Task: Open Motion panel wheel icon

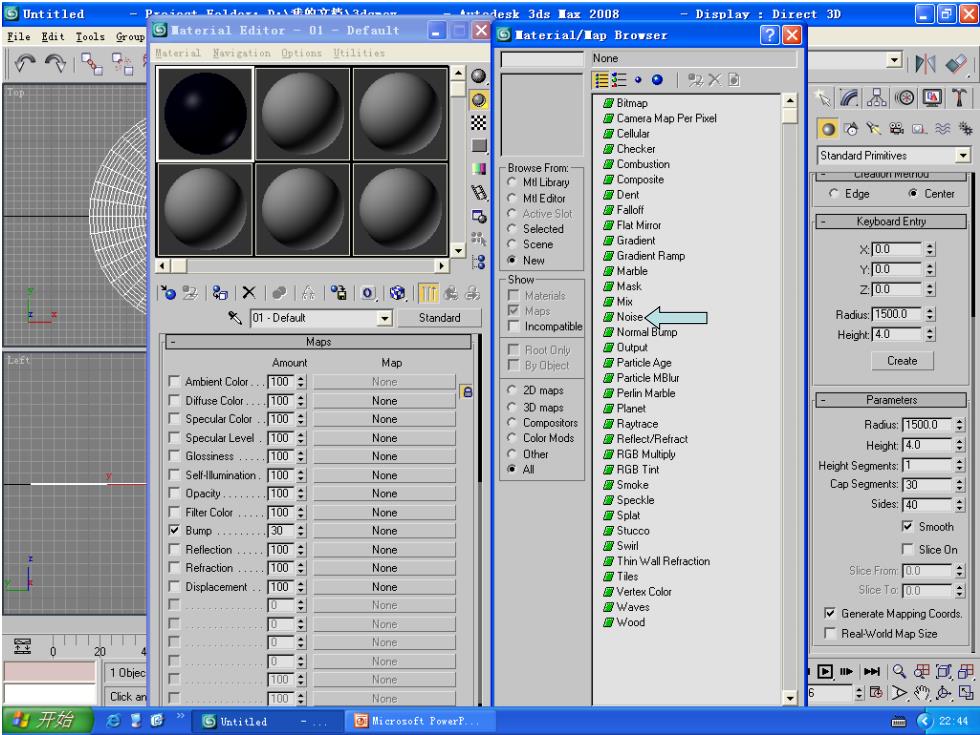Action: coord(904,98)
